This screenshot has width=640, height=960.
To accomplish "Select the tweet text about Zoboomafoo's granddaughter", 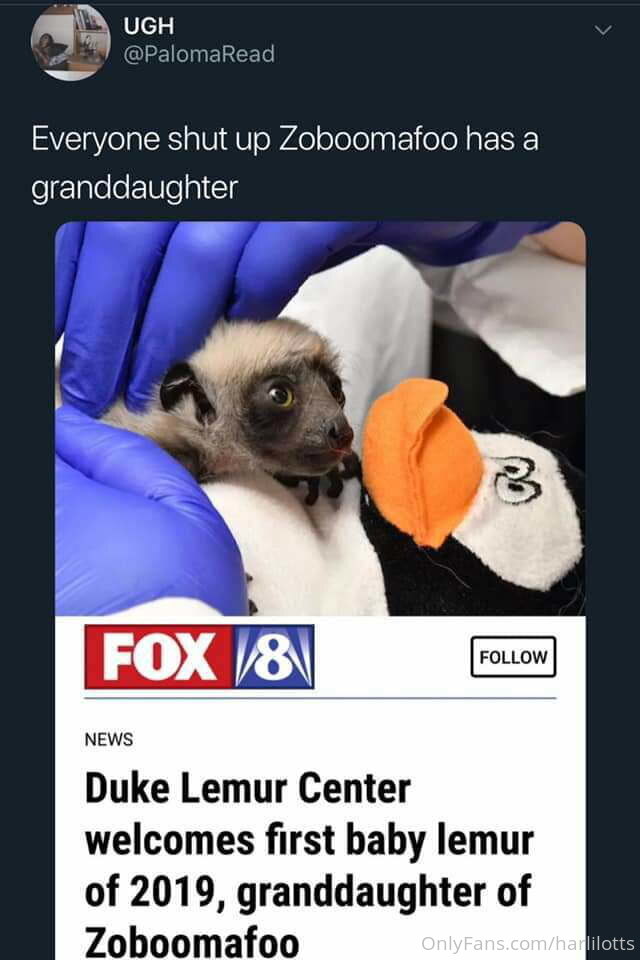I will [285, 163].
